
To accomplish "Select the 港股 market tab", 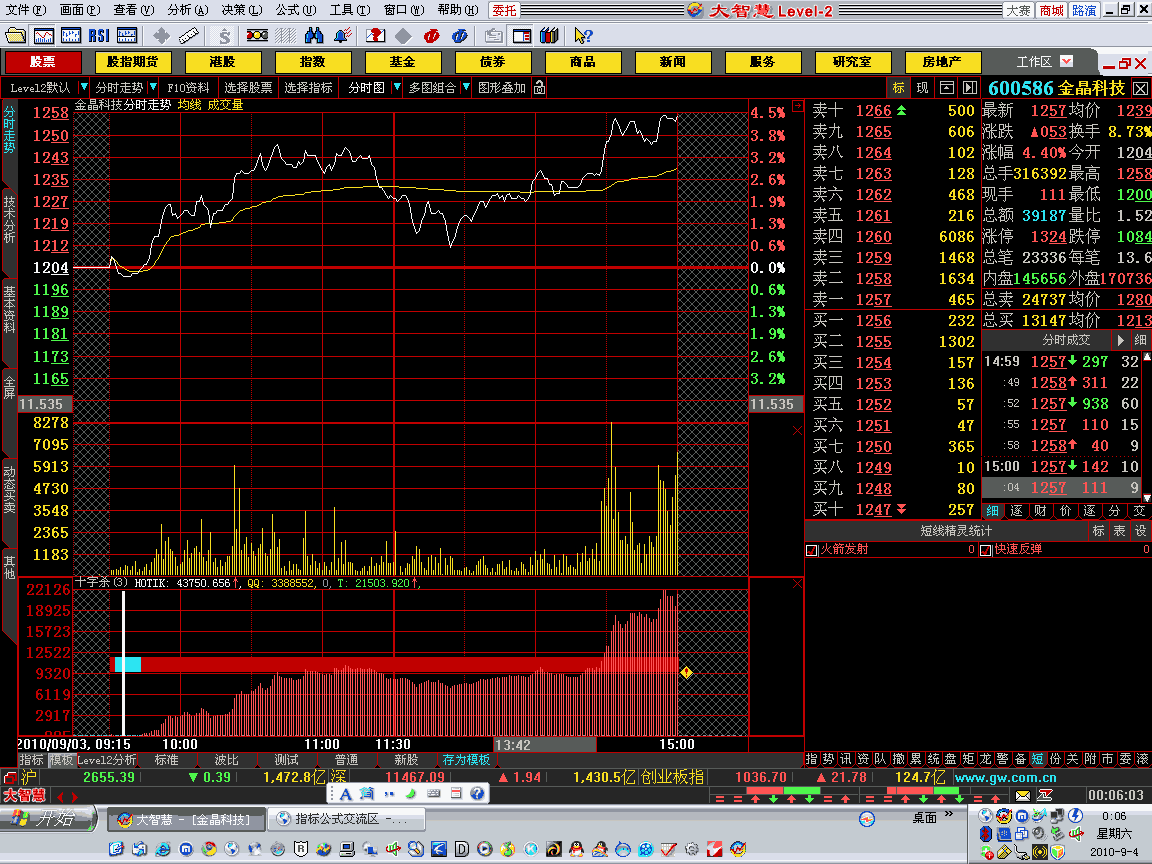I will pos(223,62).
